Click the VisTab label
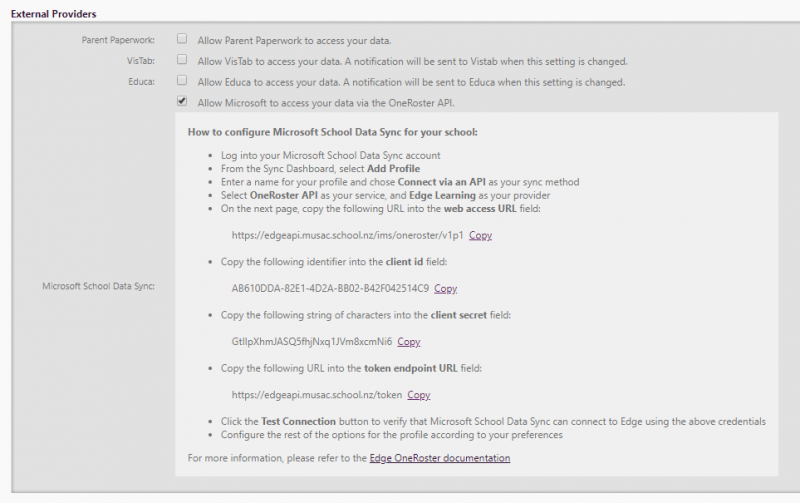 [141, 61]
